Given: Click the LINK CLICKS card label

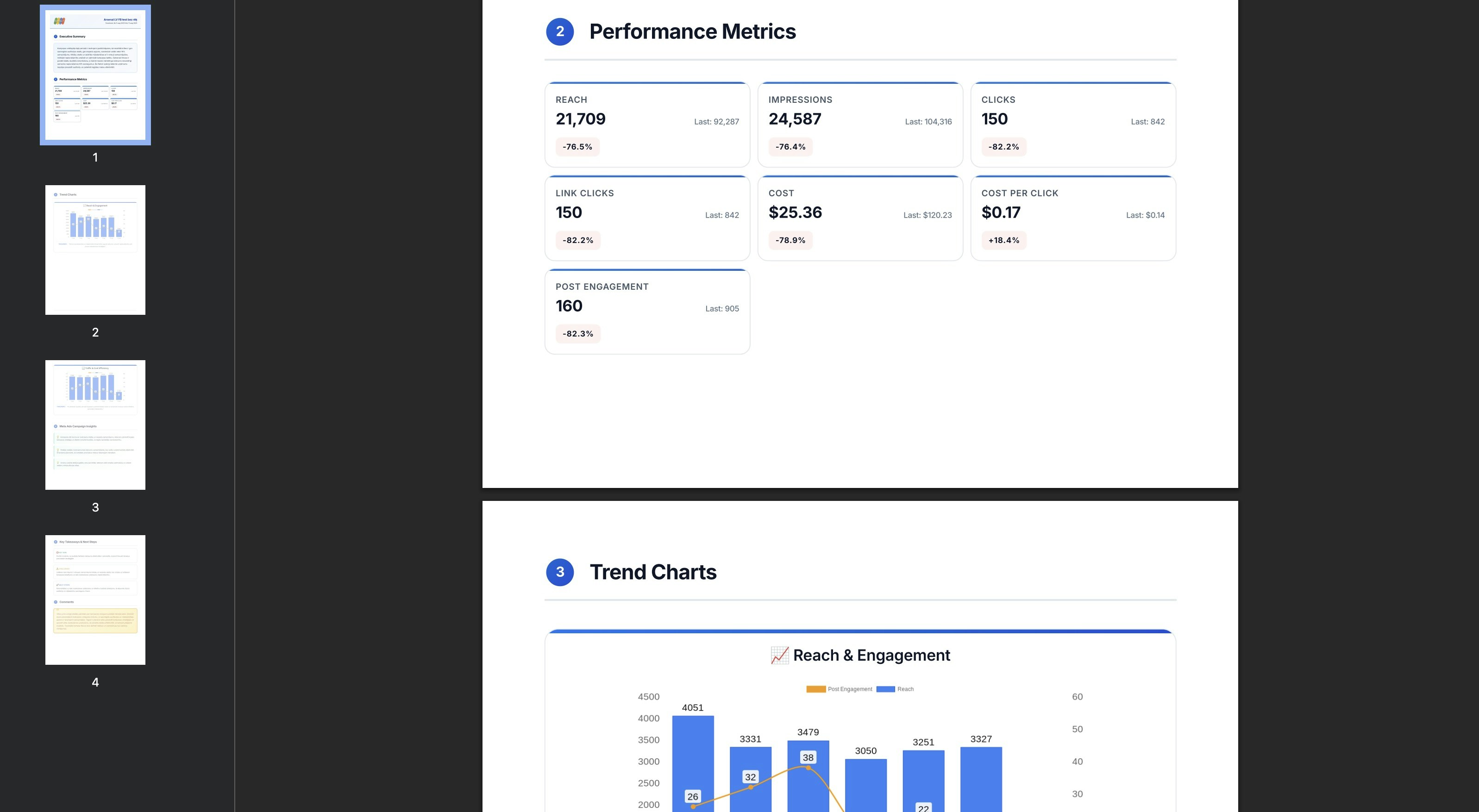Looking at the screenshot, I should [584, 194].
